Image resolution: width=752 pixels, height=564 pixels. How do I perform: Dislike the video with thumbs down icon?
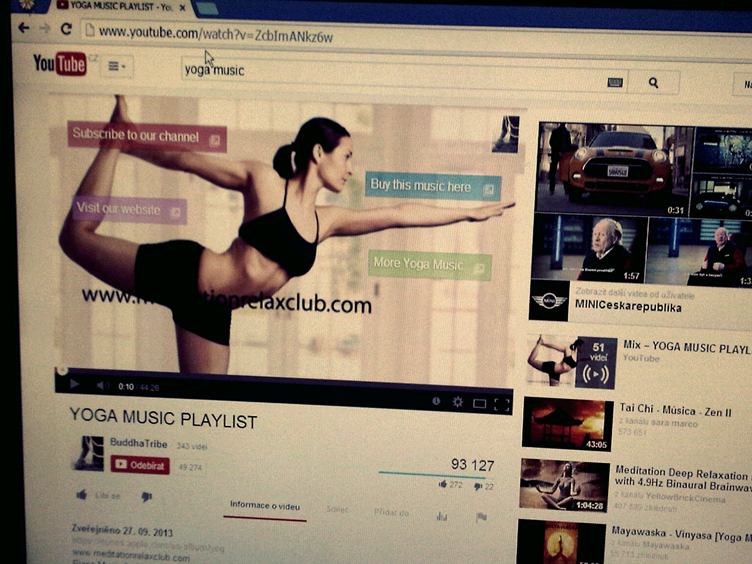click(147, 496)
